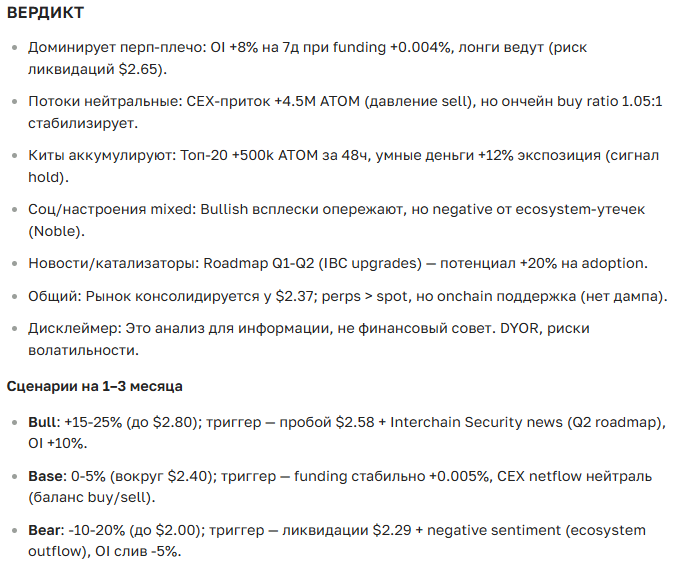Click the Сценарии на 1–3 месяца heading
The height and width of the screenshot is (566, 680).
(x=94, y=385)
